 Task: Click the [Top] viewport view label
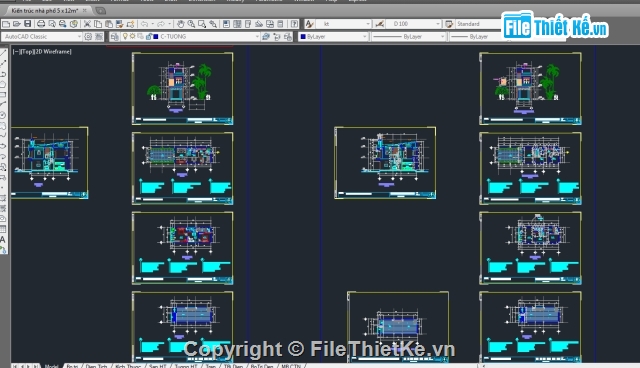point(27,51)
